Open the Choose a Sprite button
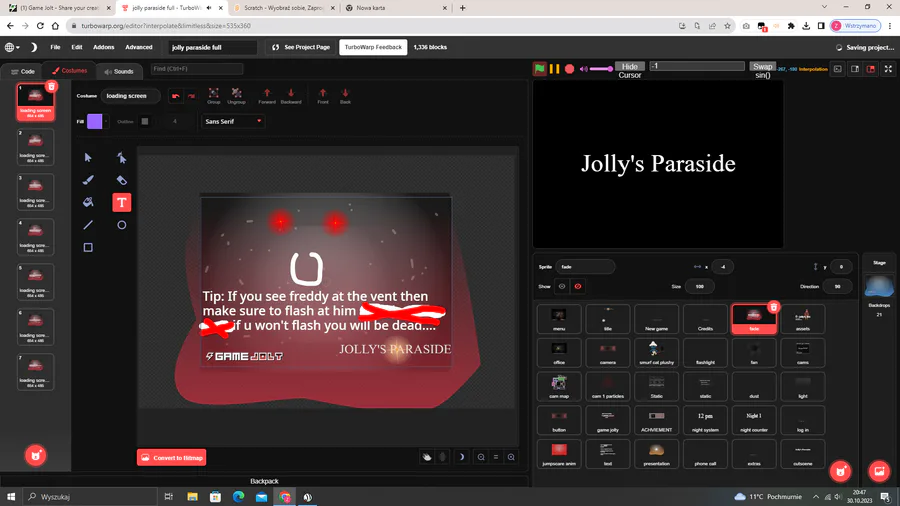Viewport: 900px width, 506px height. tap(841, 472)
